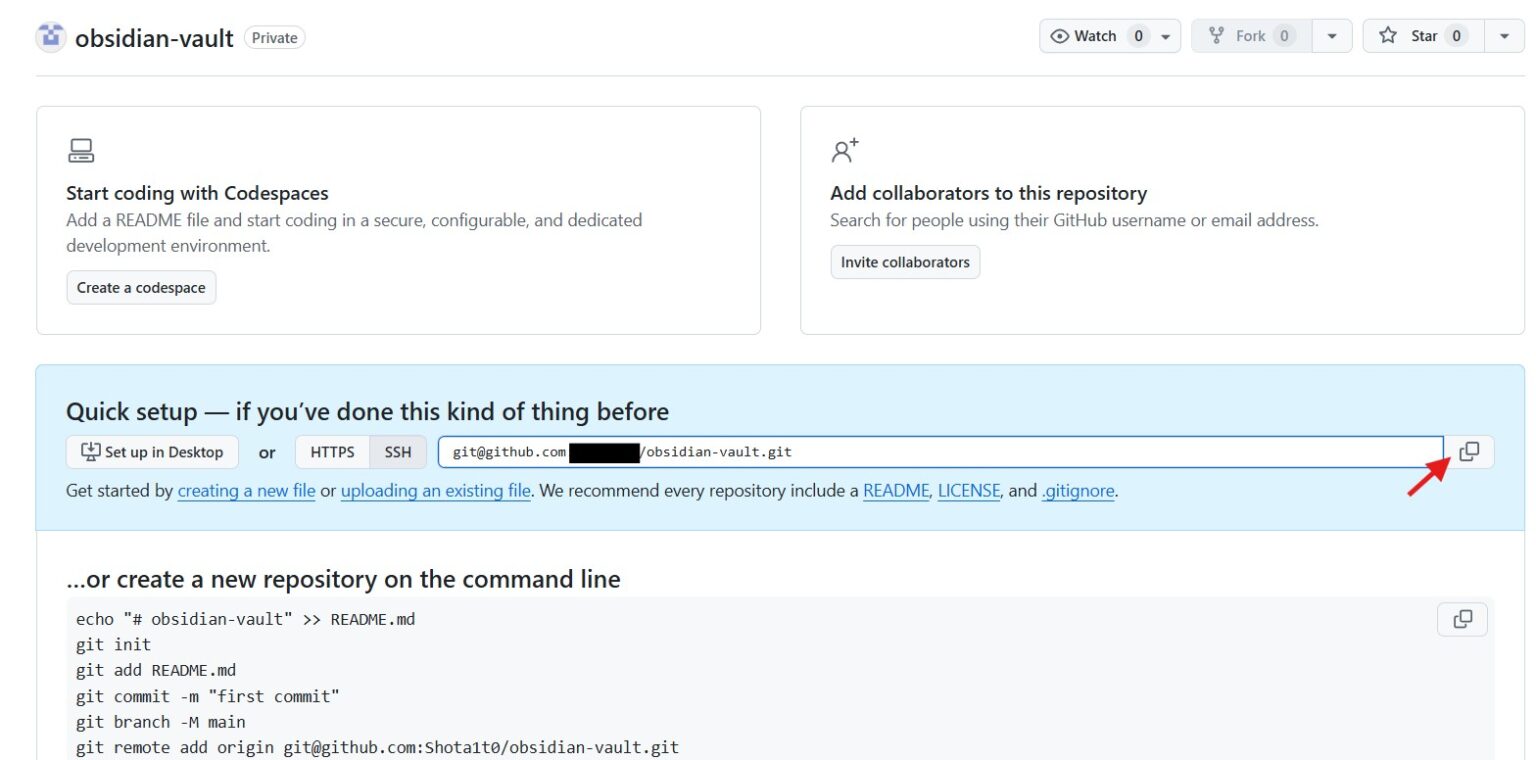
Task: Star the obsidian-vault repository
Action: click(1422, 35)
